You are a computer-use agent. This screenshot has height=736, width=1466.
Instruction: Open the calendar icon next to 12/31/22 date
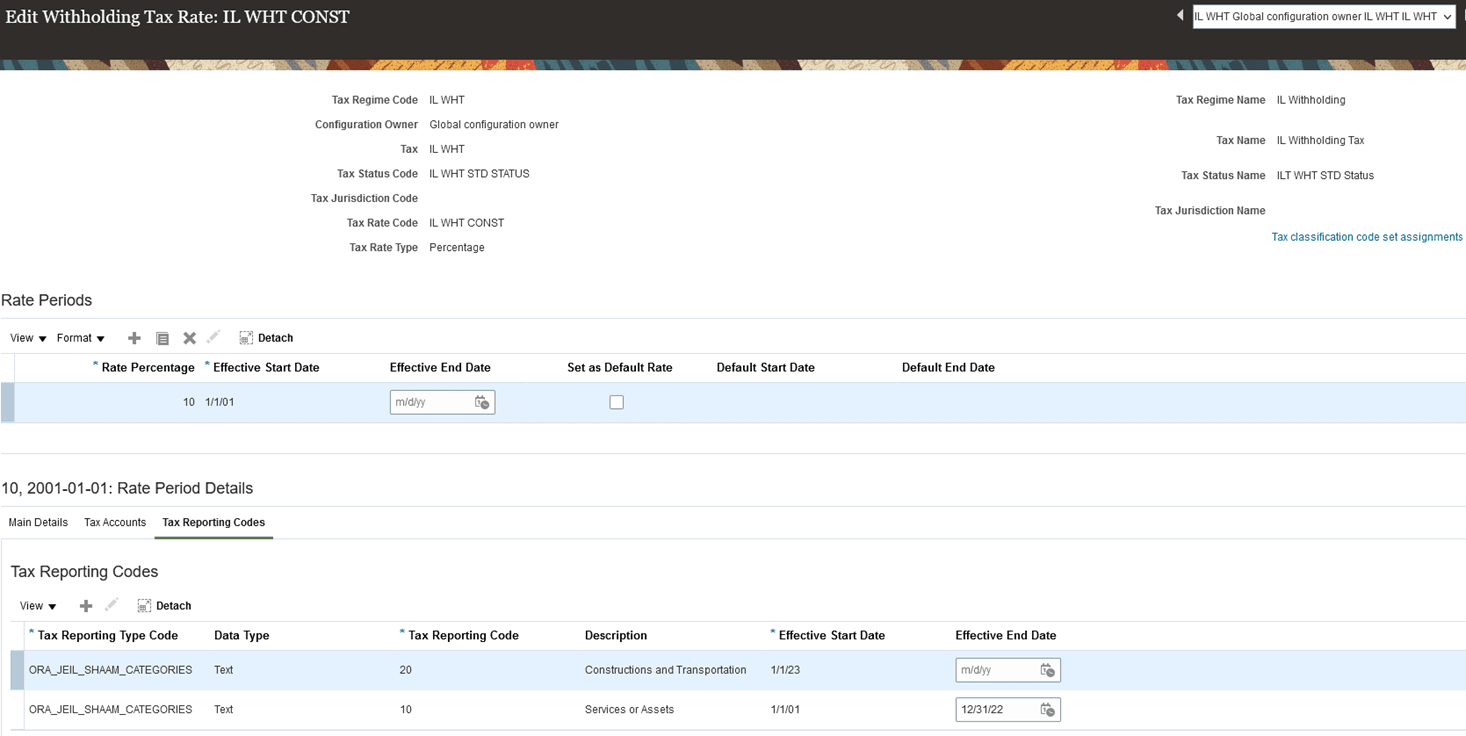point(1048,709)
